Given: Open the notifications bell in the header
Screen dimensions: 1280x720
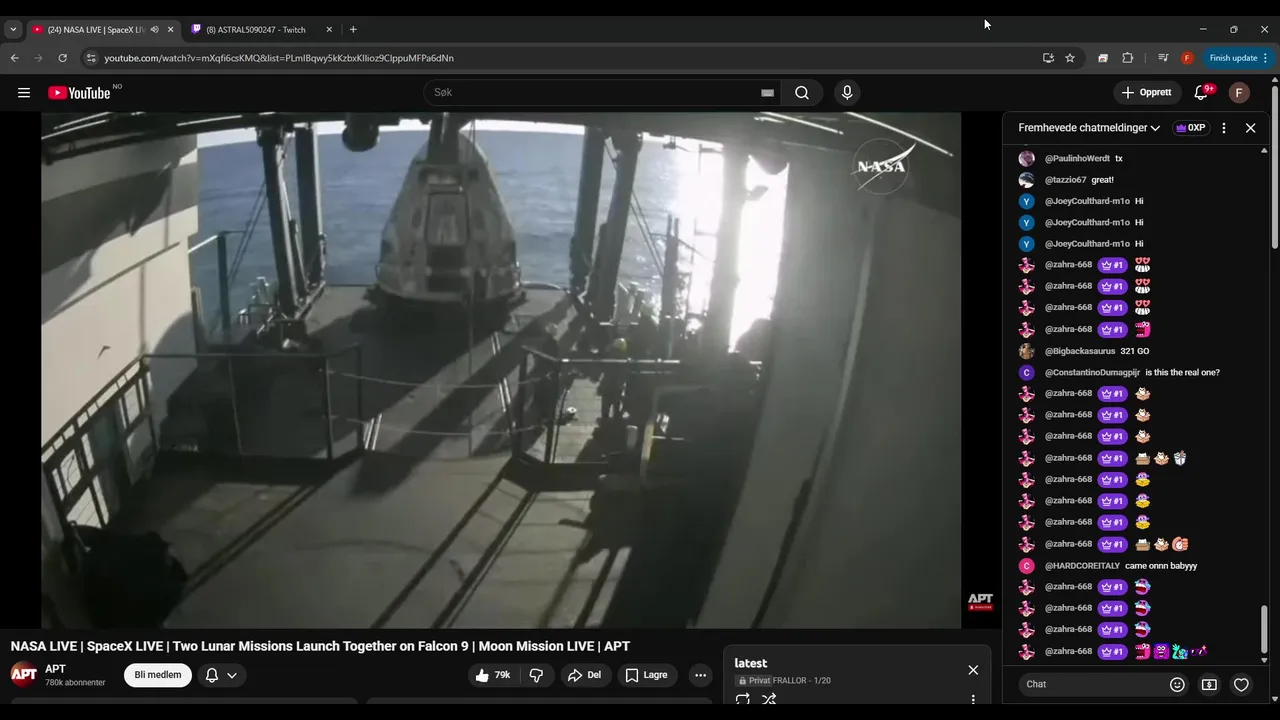Looking at the screenshot, I should click(1201, 93).
